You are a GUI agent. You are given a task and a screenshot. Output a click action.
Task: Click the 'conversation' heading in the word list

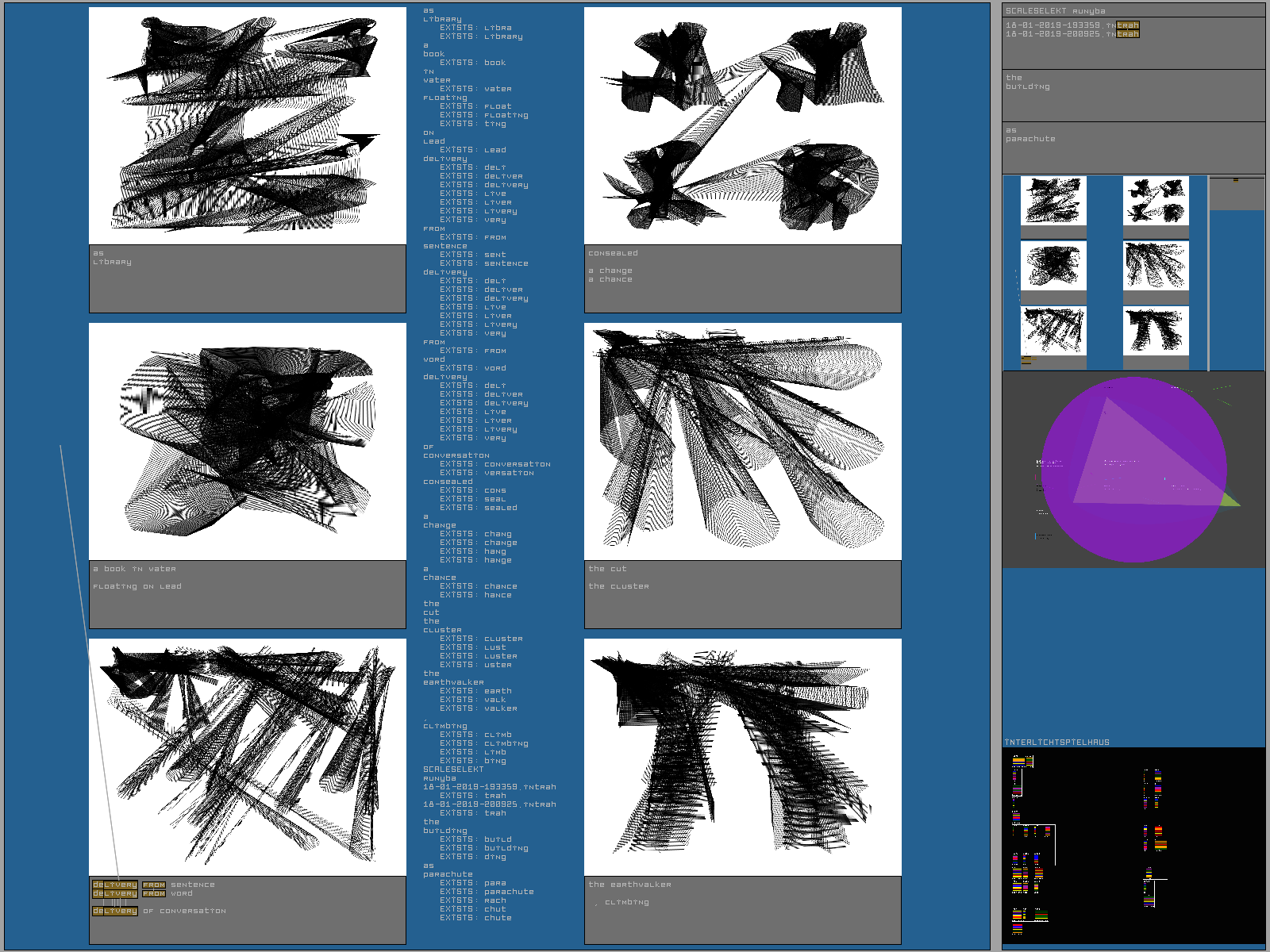click(x=456, y=455)
